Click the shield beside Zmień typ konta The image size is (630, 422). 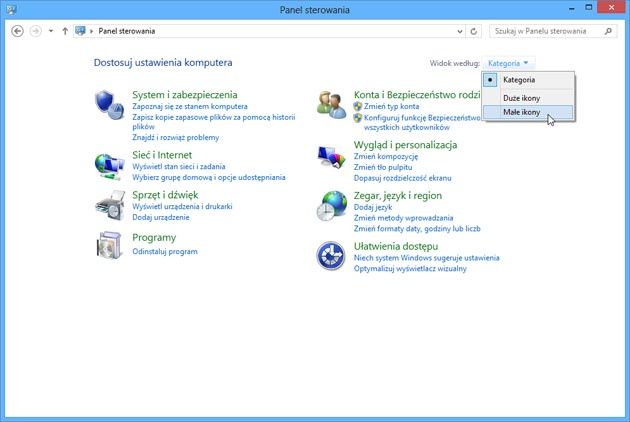click(x=358, y=106)
